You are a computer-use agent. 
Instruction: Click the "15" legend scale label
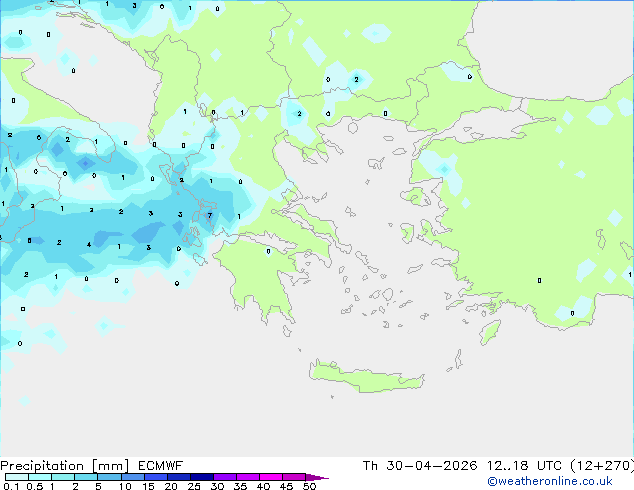click(x=148, y=486)
